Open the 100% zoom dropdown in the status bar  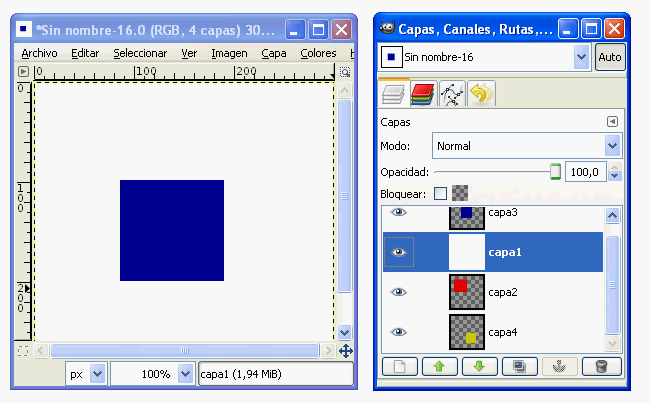click(x=152, y=374)
